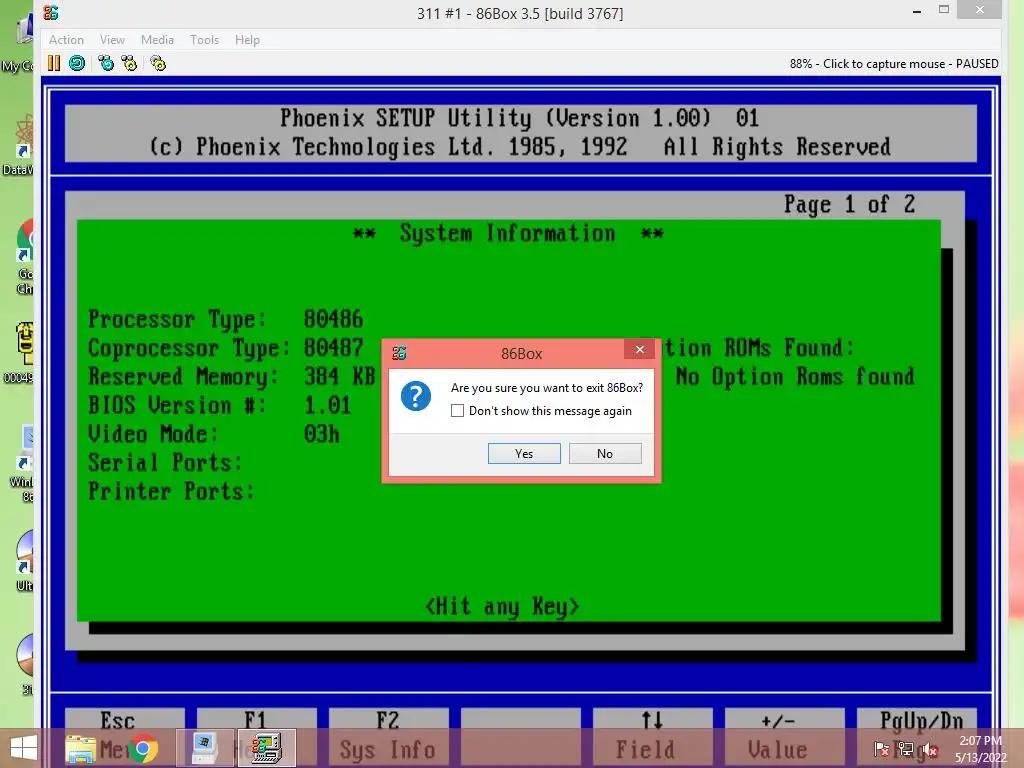The width and height of the screenshot is (1024, 768).
Task: Click the blue question mark dialog icon
Action: point(416,396)
